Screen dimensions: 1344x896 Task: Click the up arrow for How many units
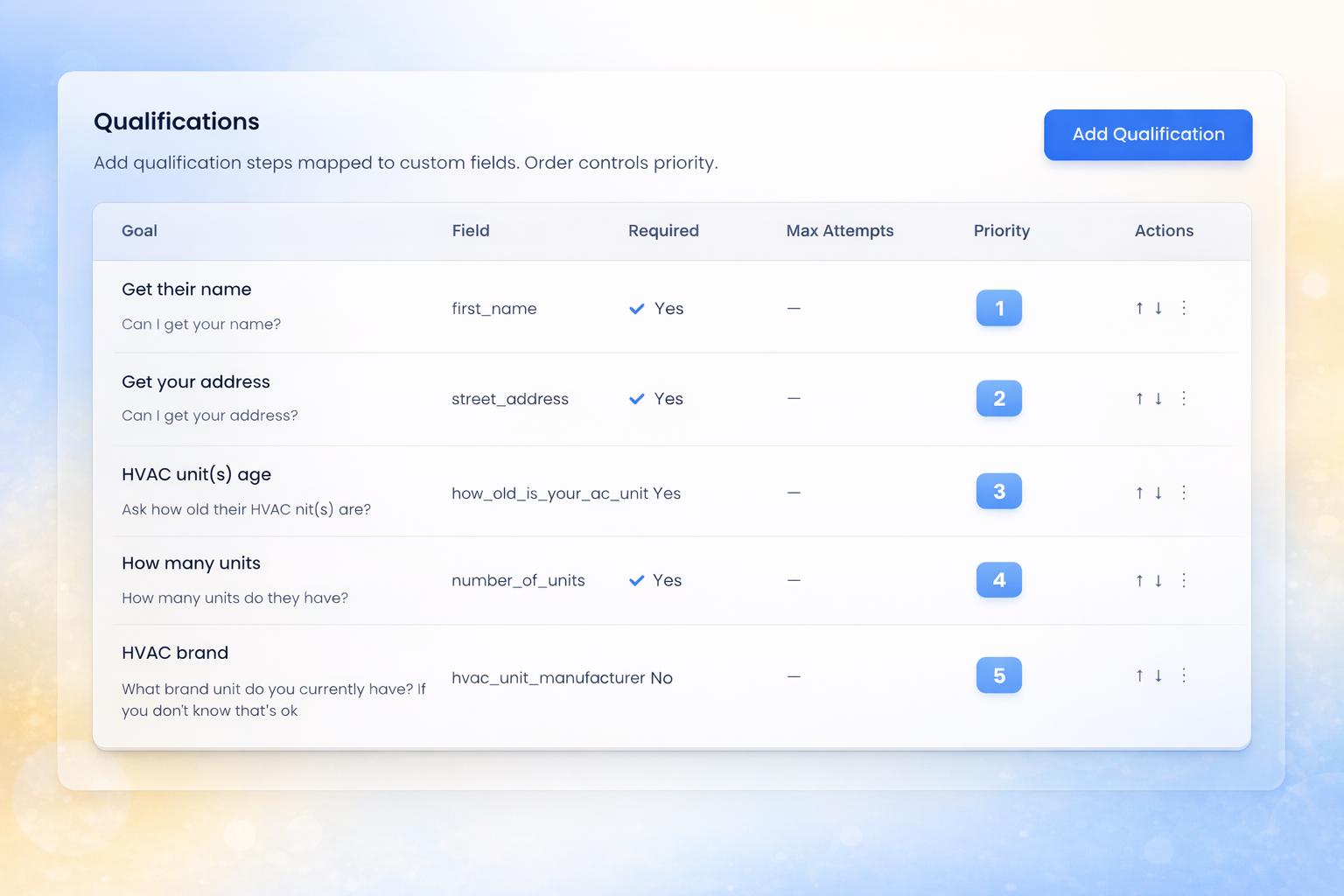1139,580
